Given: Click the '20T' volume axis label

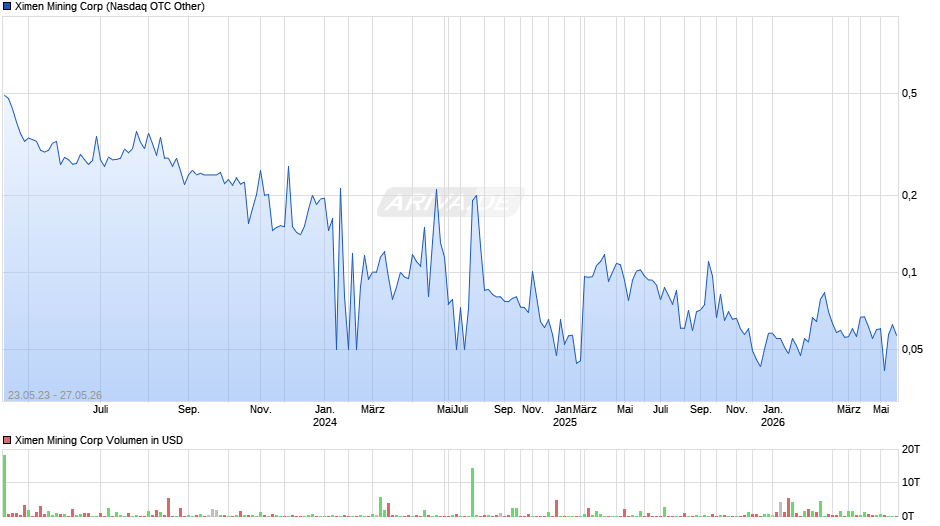Looking at the screenshot, I should [x=911, y=450].
